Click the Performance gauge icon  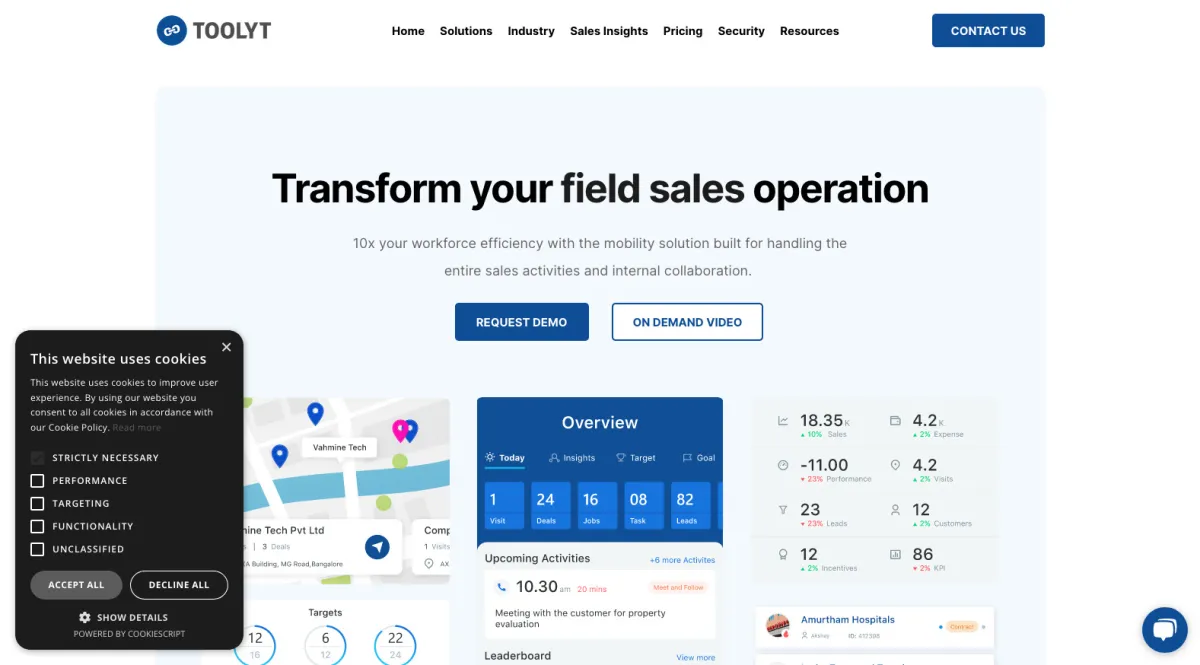pos(783,465)
